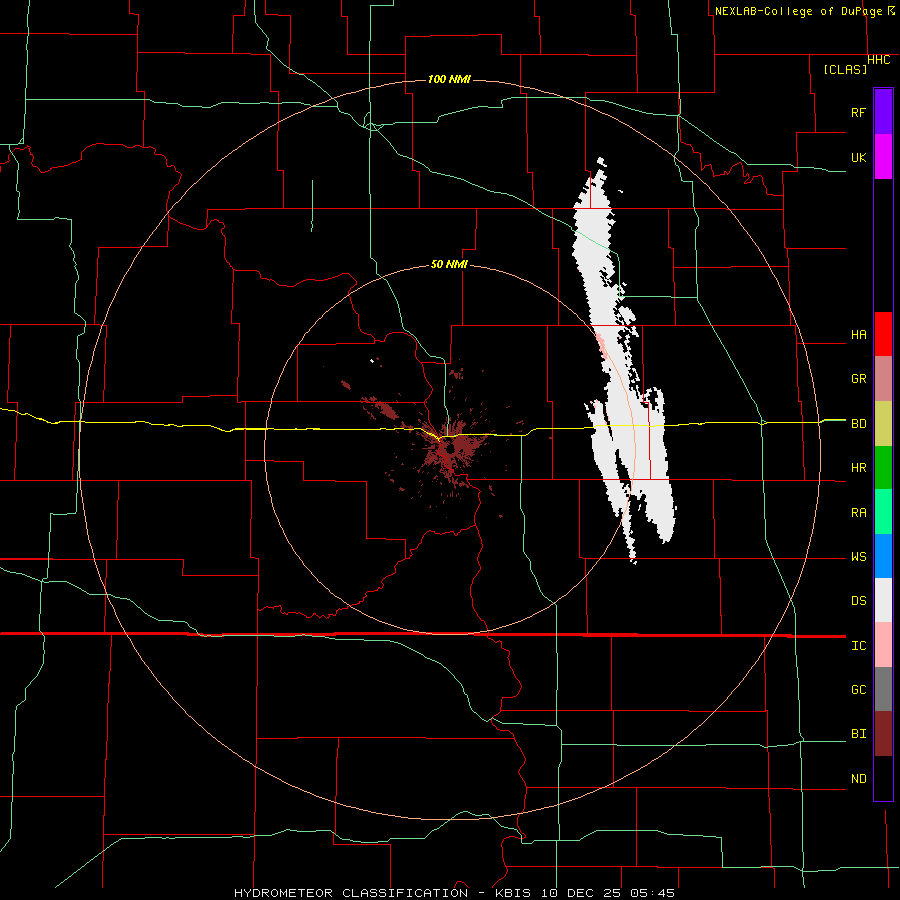Click the HA legend label
The image size is (900, 900).
click(858, 335)
